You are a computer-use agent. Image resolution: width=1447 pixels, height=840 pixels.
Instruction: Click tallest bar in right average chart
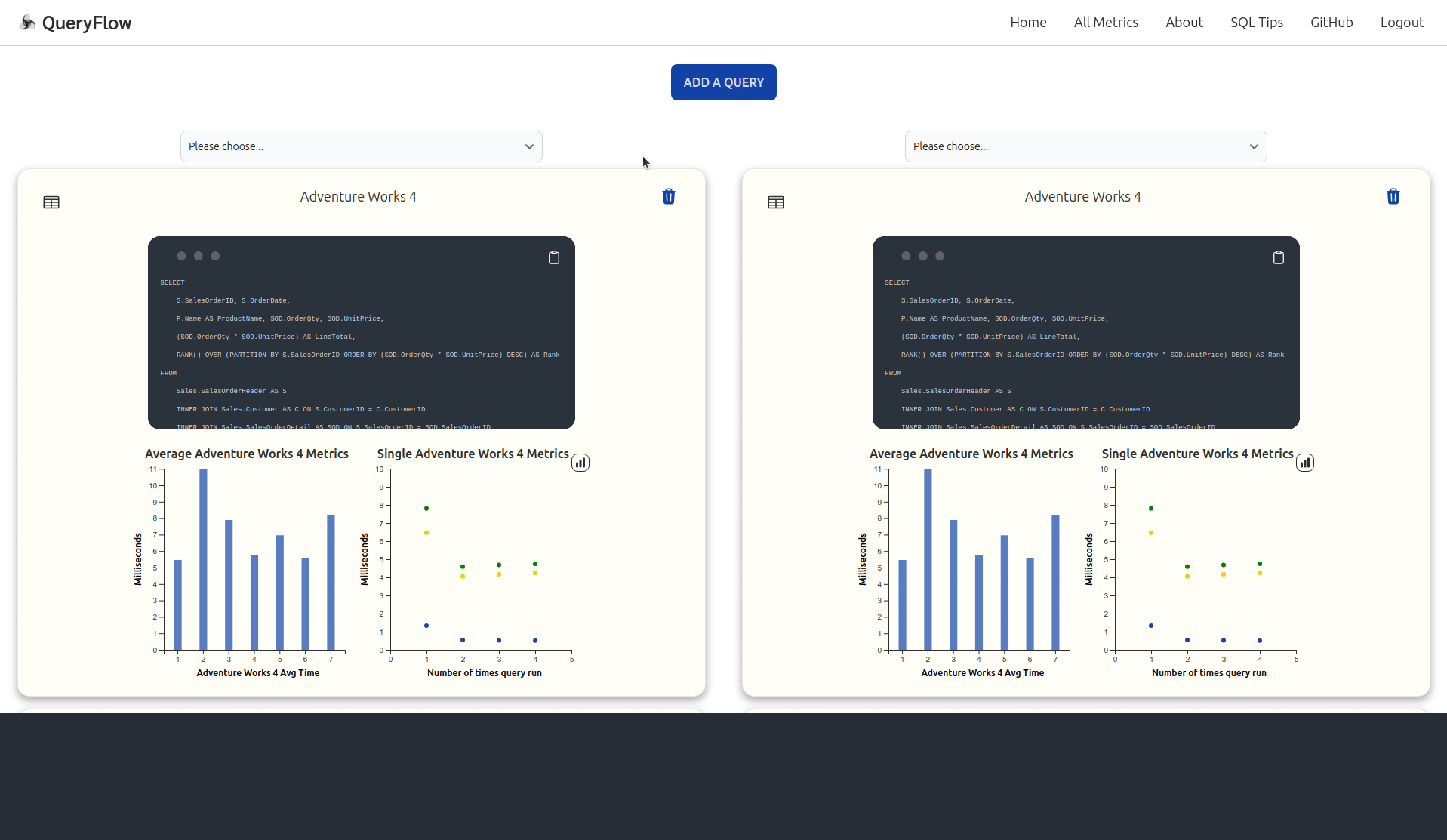pyautogui.click(x=928, y=559)
